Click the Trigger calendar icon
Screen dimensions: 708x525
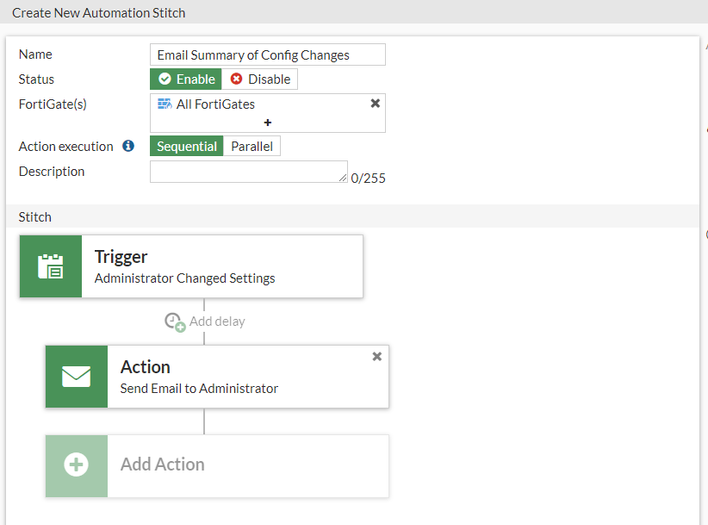tap(50, 266)
